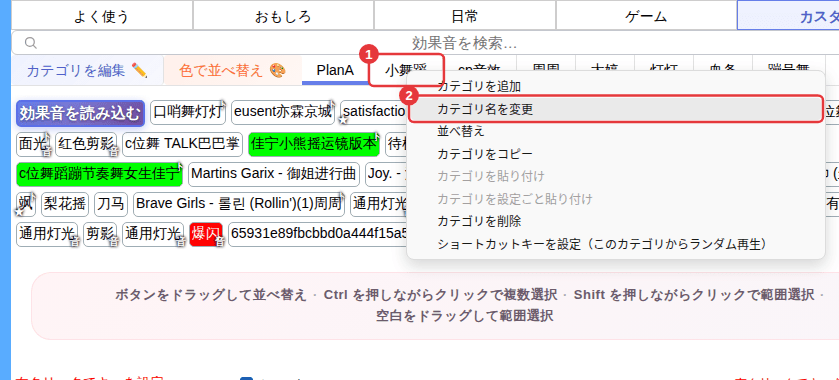Select the 小舞蹈 category tab
Image resolution: width=839 pixels, height=380 pixels.
406,70
